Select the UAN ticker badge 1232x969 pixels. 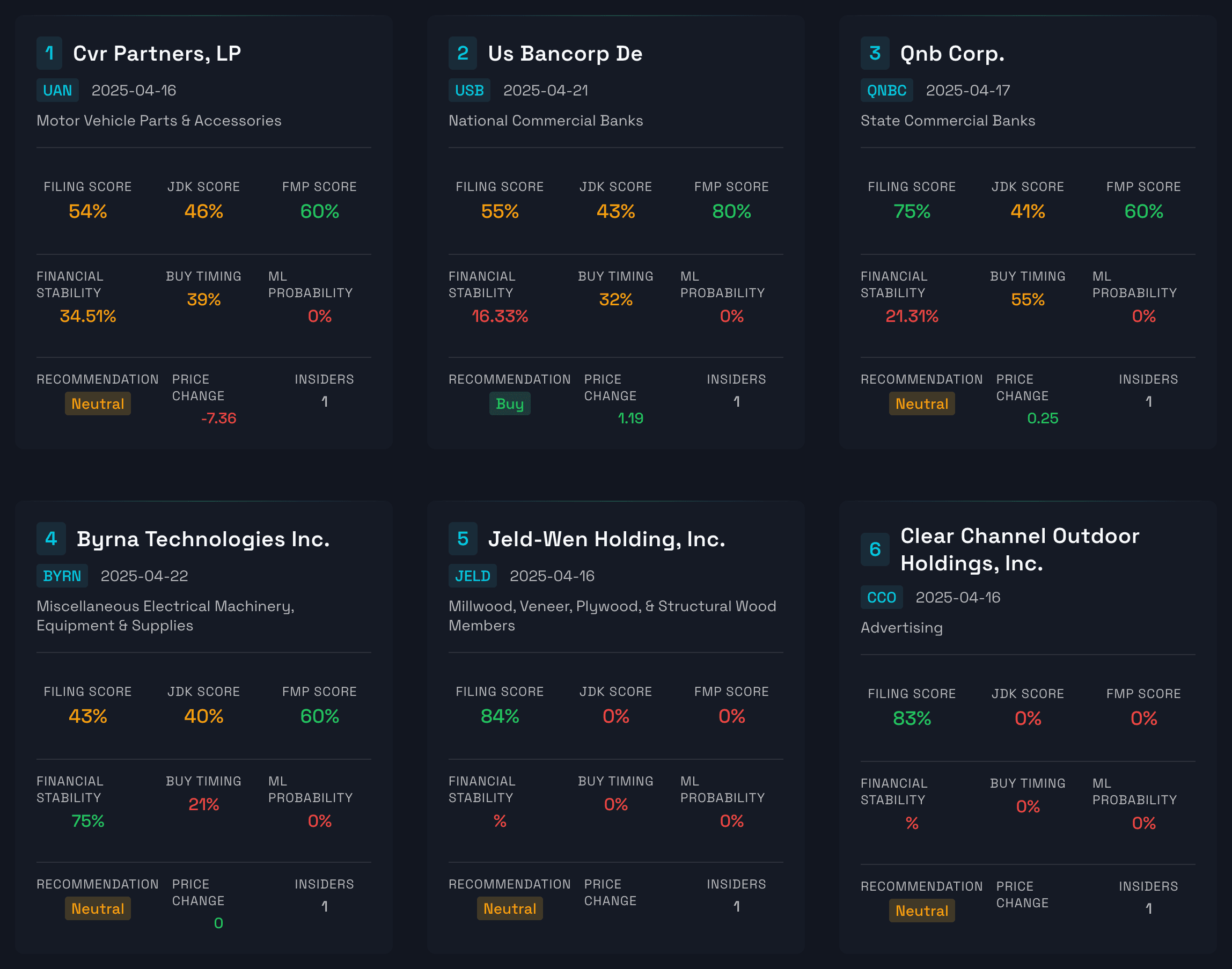(x=57, y=90)
